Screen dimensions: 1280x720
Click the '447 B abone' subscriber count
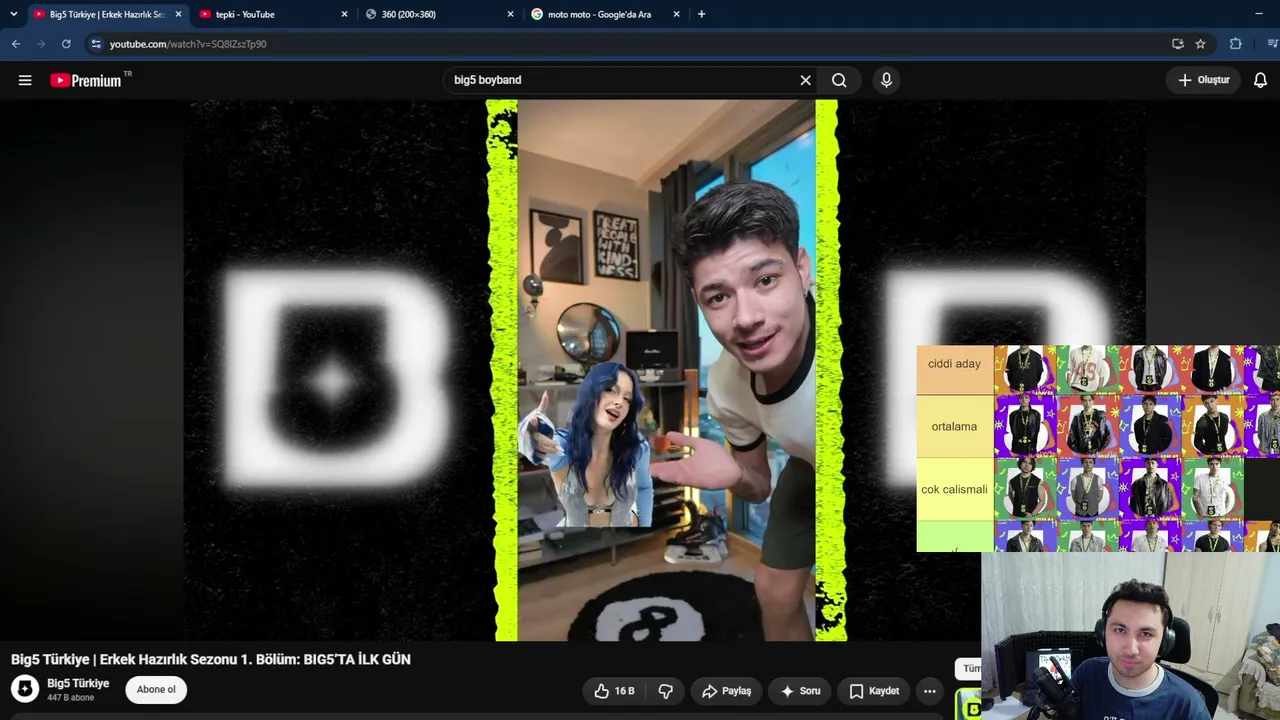(70, 698)
